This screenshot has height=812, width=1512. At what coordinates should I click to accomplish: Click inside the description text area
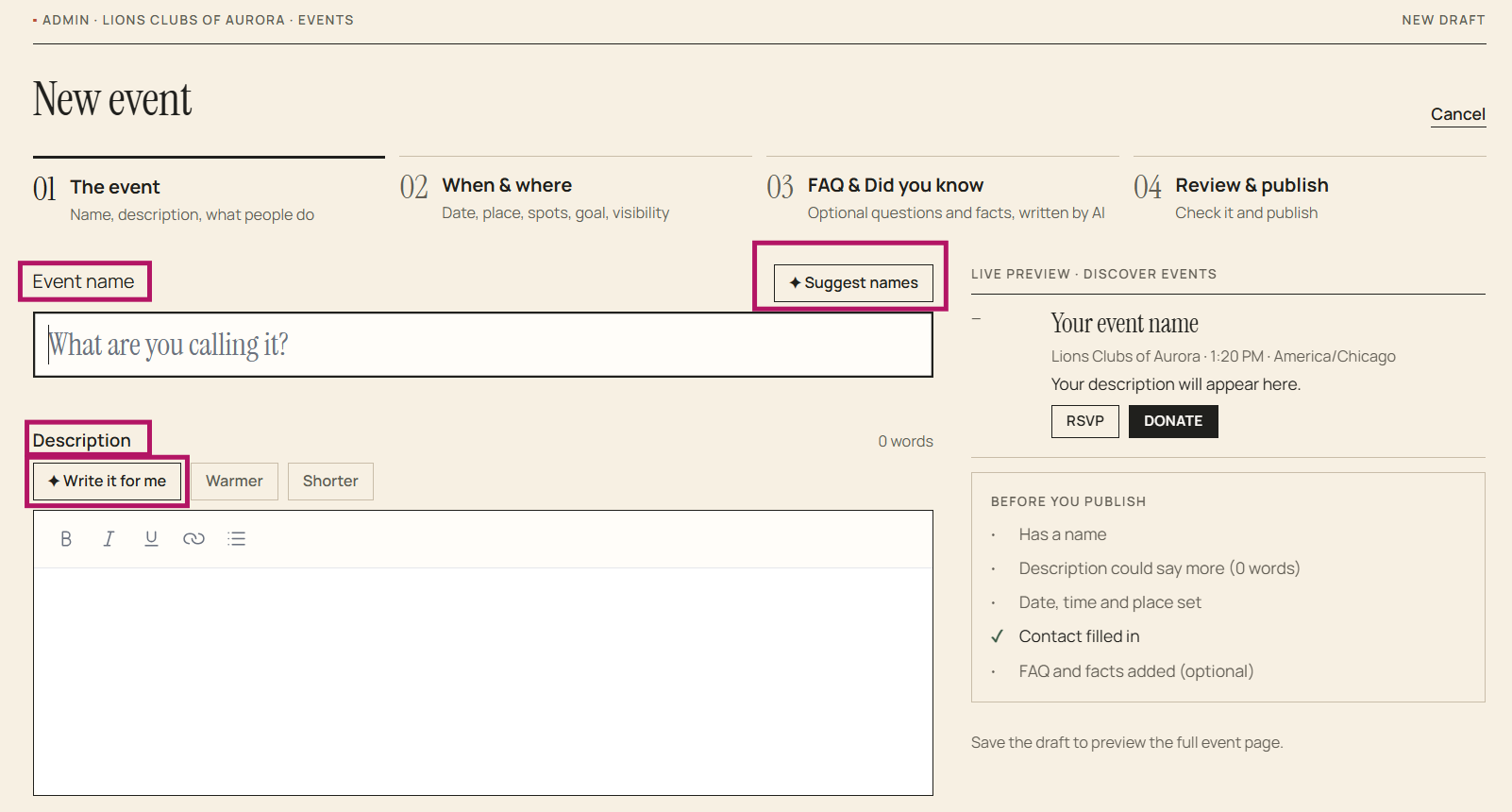[483, 681]
